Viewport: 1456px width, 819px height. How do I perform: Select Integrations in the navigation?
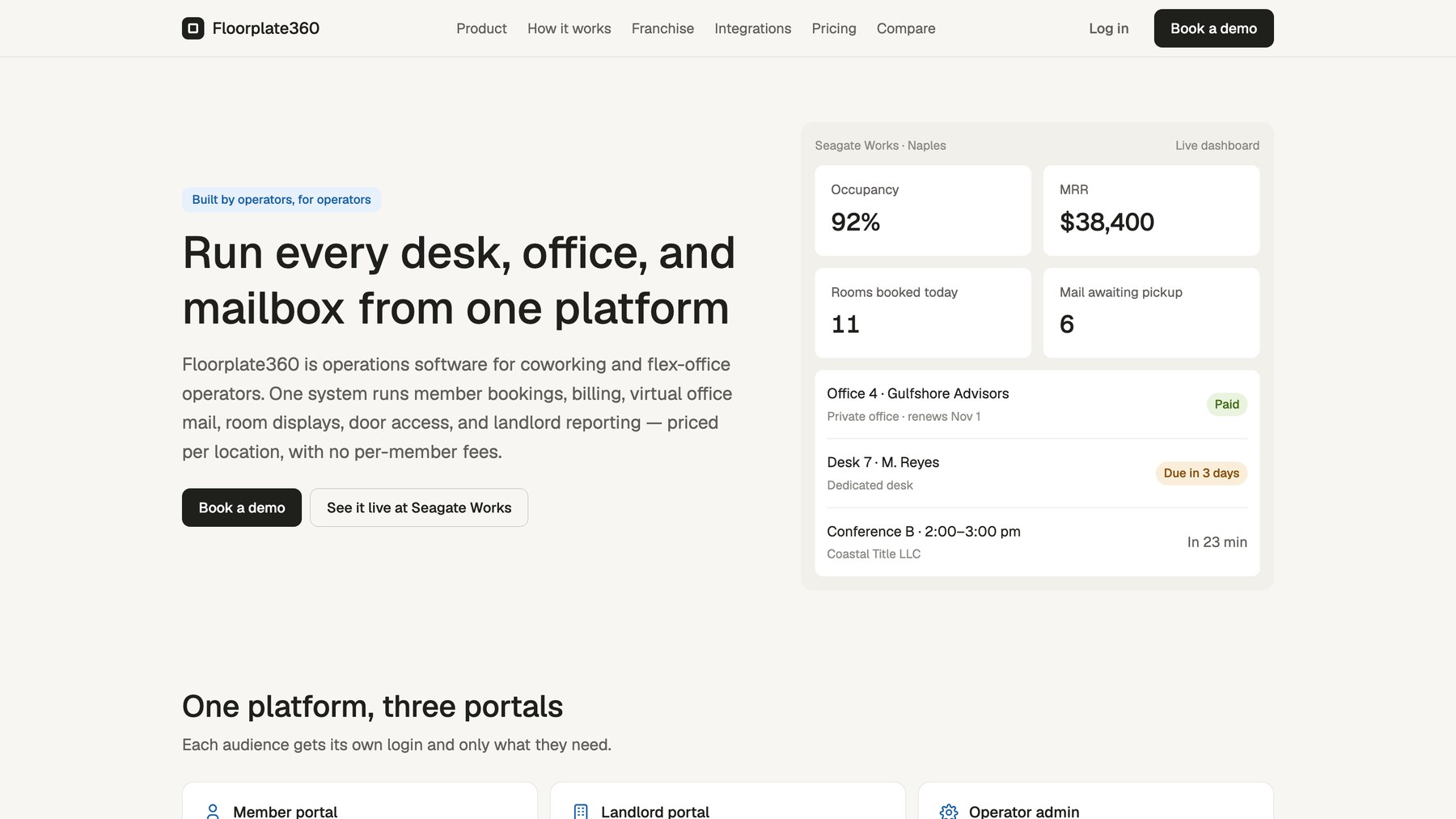click(753, 28)
